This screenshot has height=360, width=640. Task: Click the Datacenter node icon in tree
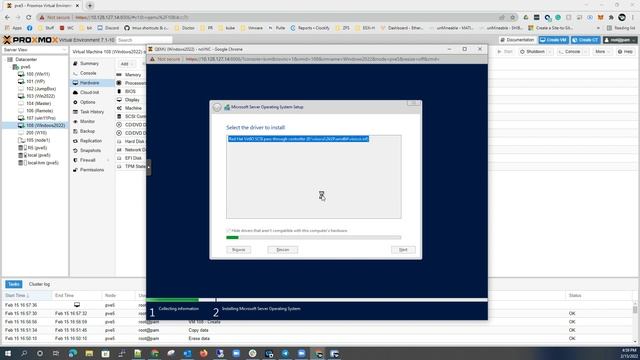[10, 60]
